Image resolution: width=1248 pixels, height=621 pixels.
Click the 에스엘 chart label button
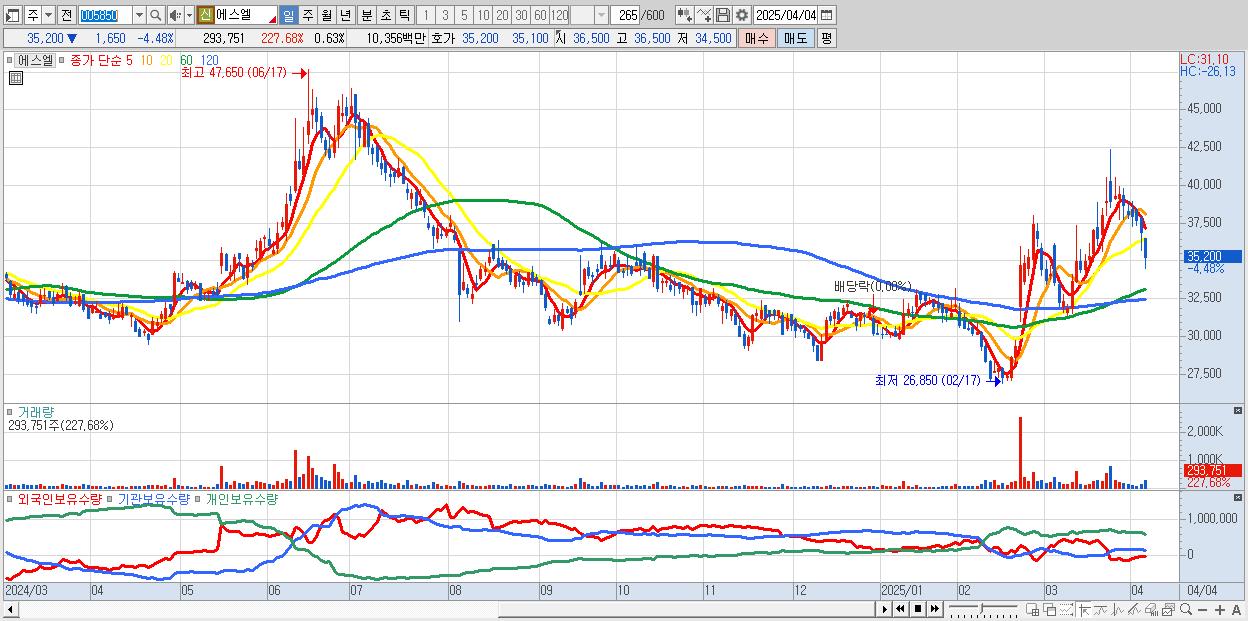[36, 60]
